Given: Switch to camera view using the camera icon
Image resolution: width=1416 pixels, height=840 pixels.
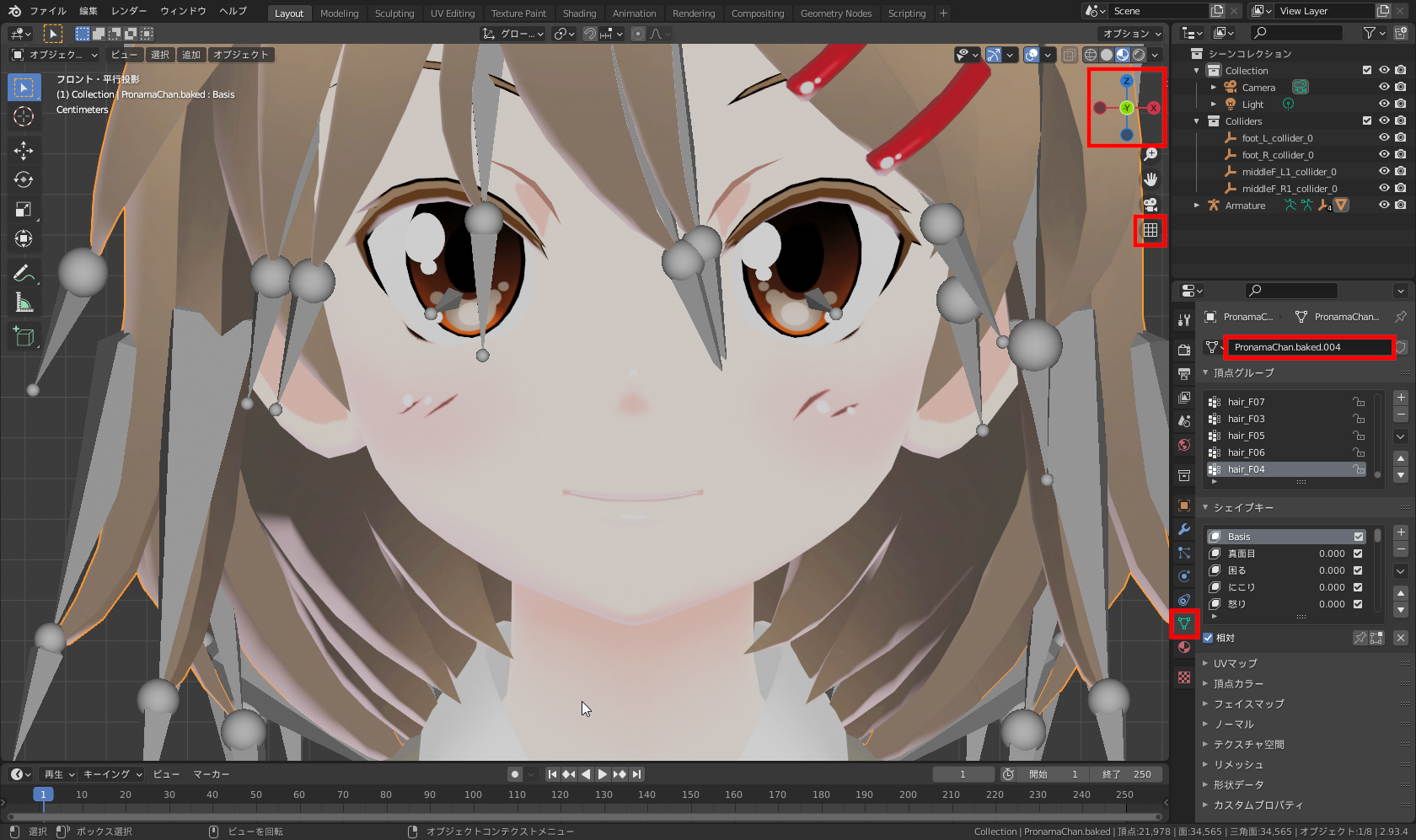Looking at the screenshot, I should point(1151,204).
